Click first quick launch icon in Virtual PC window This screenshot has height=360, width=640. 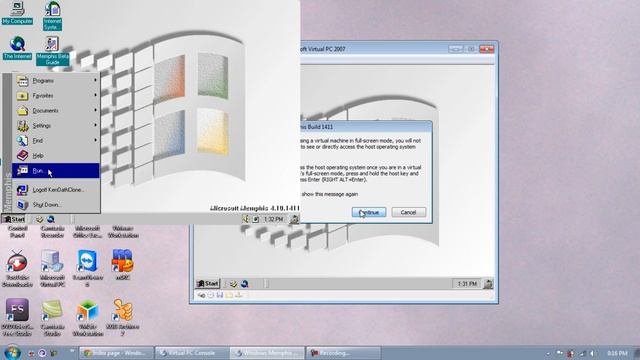coord(233,284)
